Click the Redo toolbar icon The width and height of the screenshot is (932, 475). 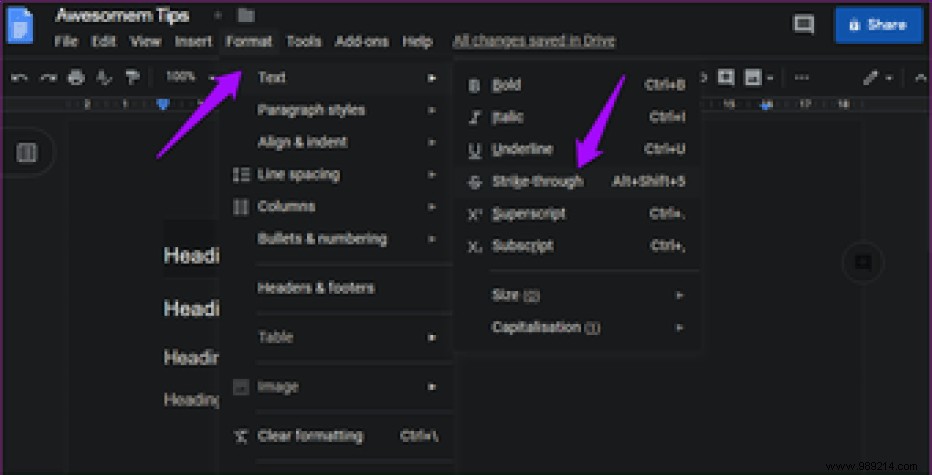click(x=49, y=77)
